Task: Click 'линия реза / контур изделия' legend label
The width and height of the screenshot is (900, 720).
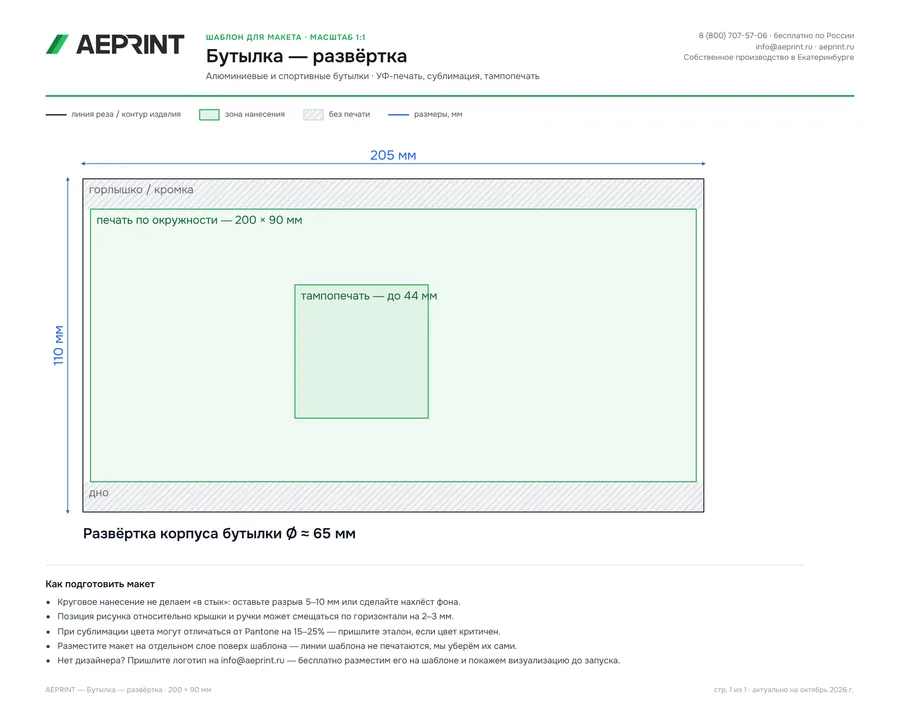Action: point(126,114)
